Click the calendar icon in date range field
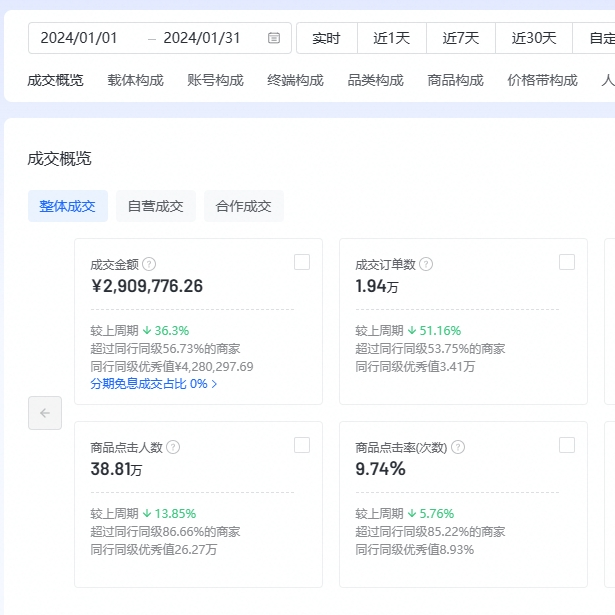Image resolution: width=615 pixels, height=615 pixels. click(274, 38)
